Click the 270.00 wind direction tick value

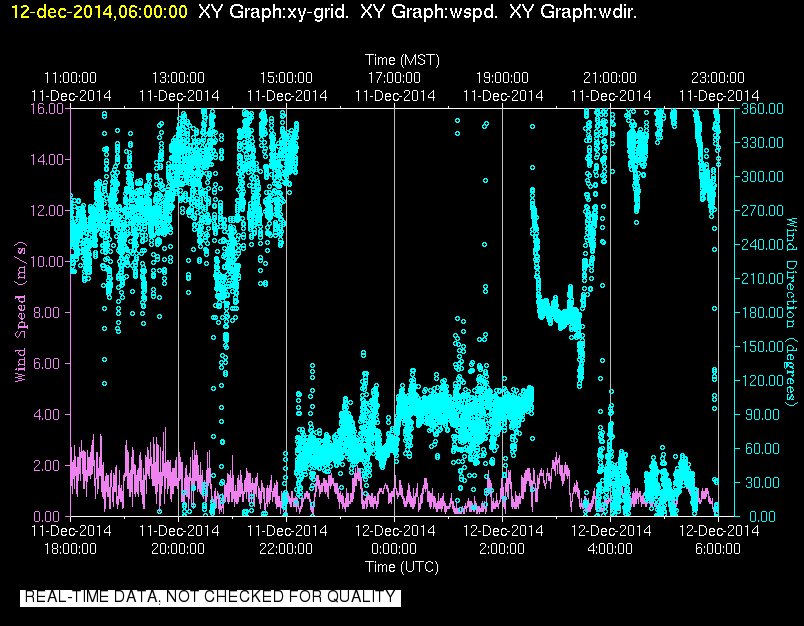point(762,211)
